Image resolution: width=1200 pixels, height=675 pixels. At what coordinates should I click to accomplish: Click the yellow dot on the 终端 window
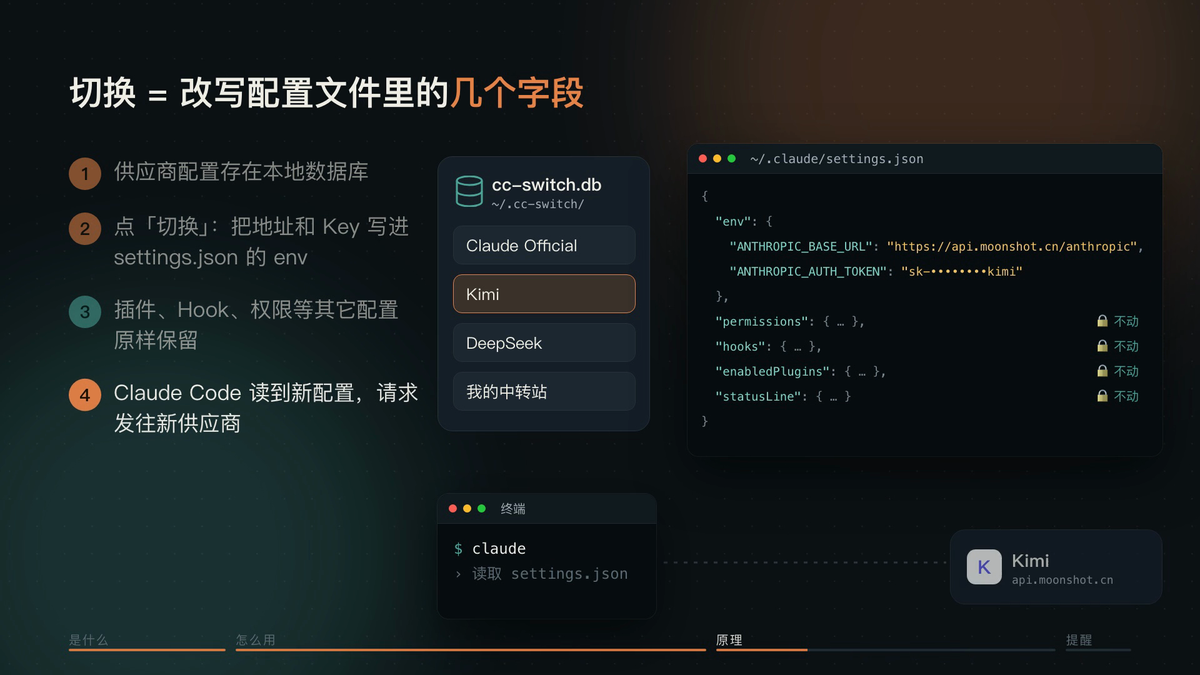[467, 509]
